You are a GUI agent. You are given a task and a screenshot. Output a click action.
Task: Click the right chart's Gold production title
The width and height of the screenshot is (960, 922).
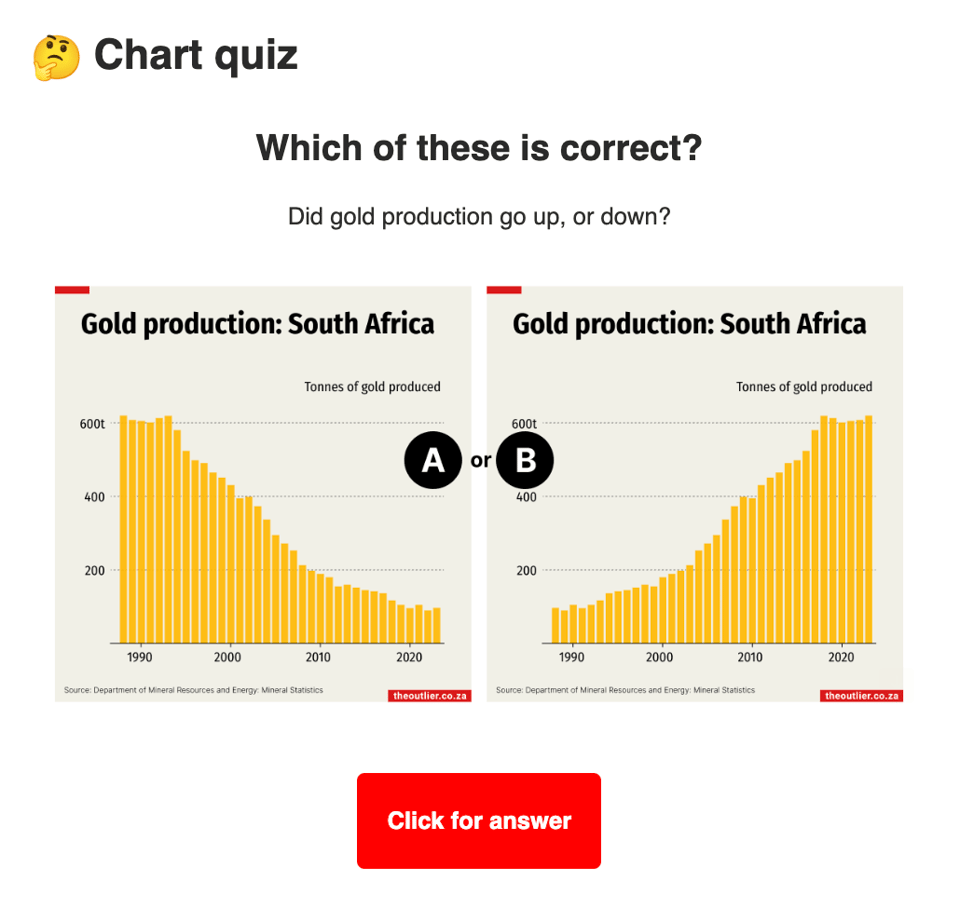click(x=689, y=324)
